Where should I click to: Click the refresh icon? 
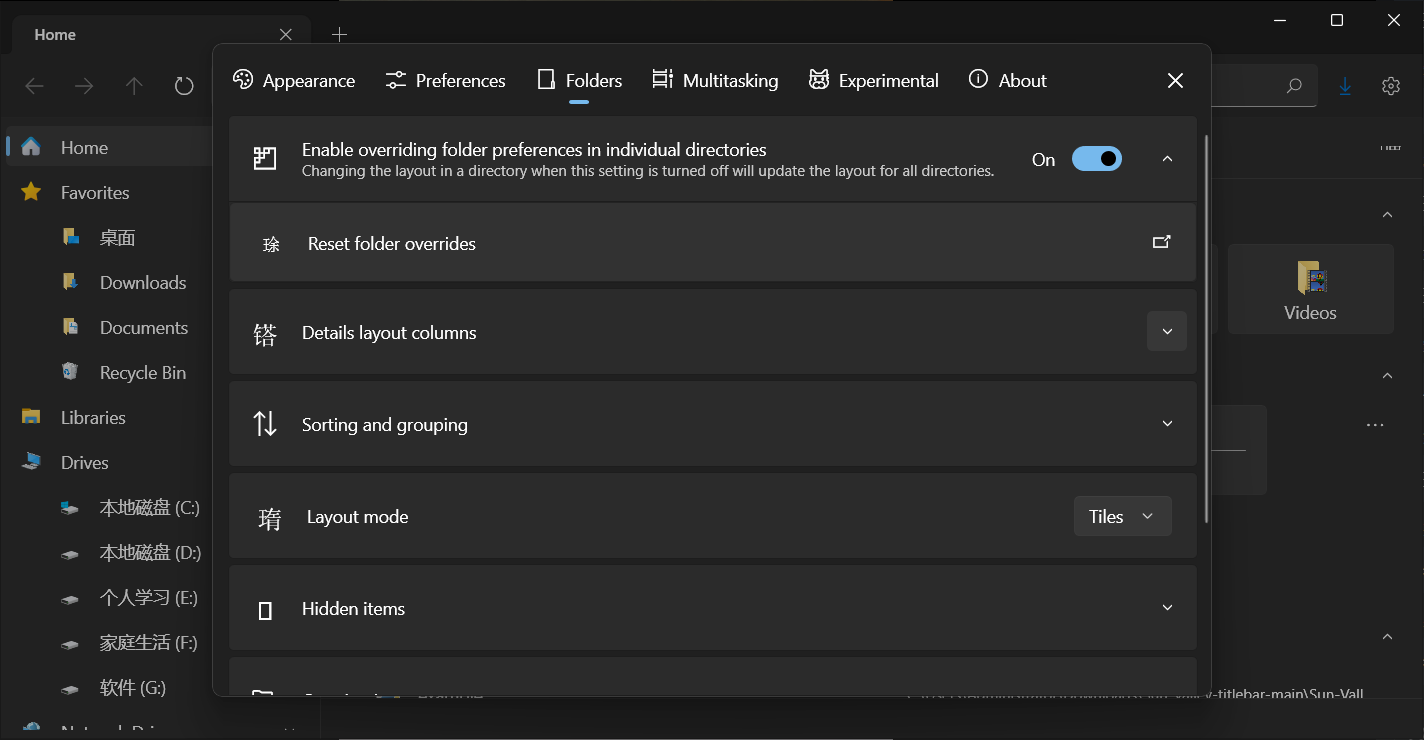tap(184, 86)
